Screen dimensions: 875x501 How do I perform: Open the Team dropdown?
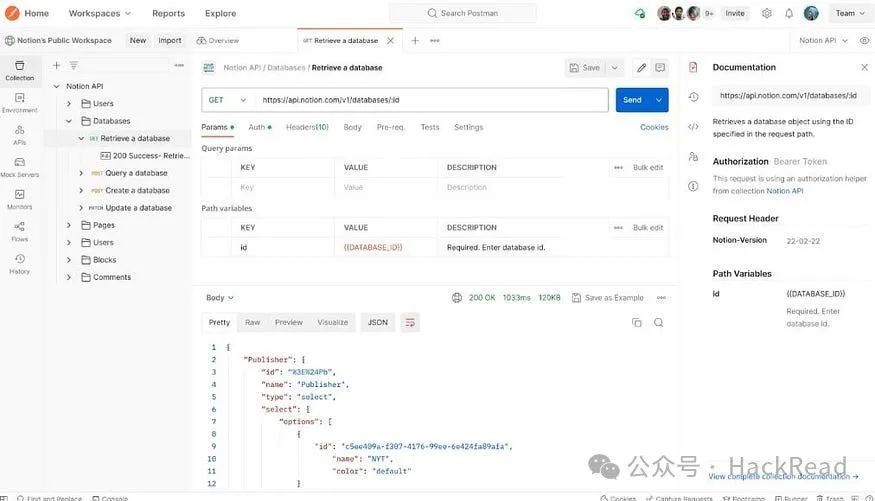pyautogui.click(x=850, y=13)
